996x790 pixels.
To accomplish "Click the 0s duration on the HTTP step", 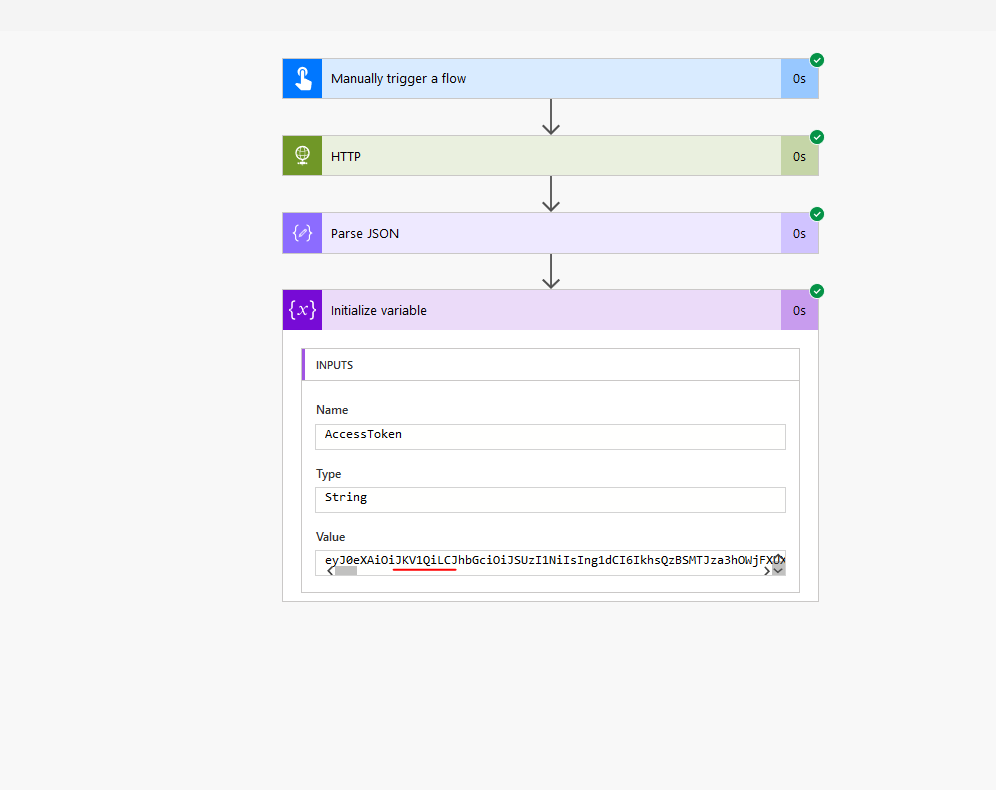I will 798,155.
